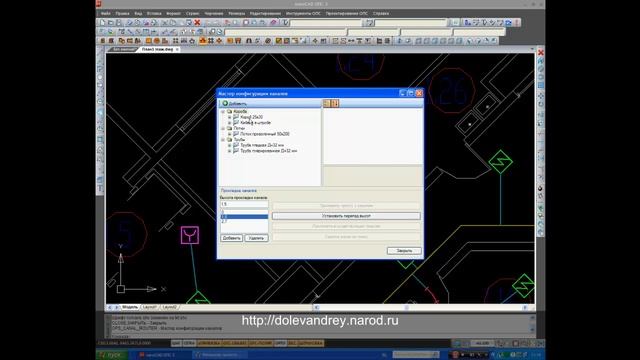This screenshot has width=640, height=360.
Task: Click the channel height input field showing 1.5
Action: [x=244, y=204]
